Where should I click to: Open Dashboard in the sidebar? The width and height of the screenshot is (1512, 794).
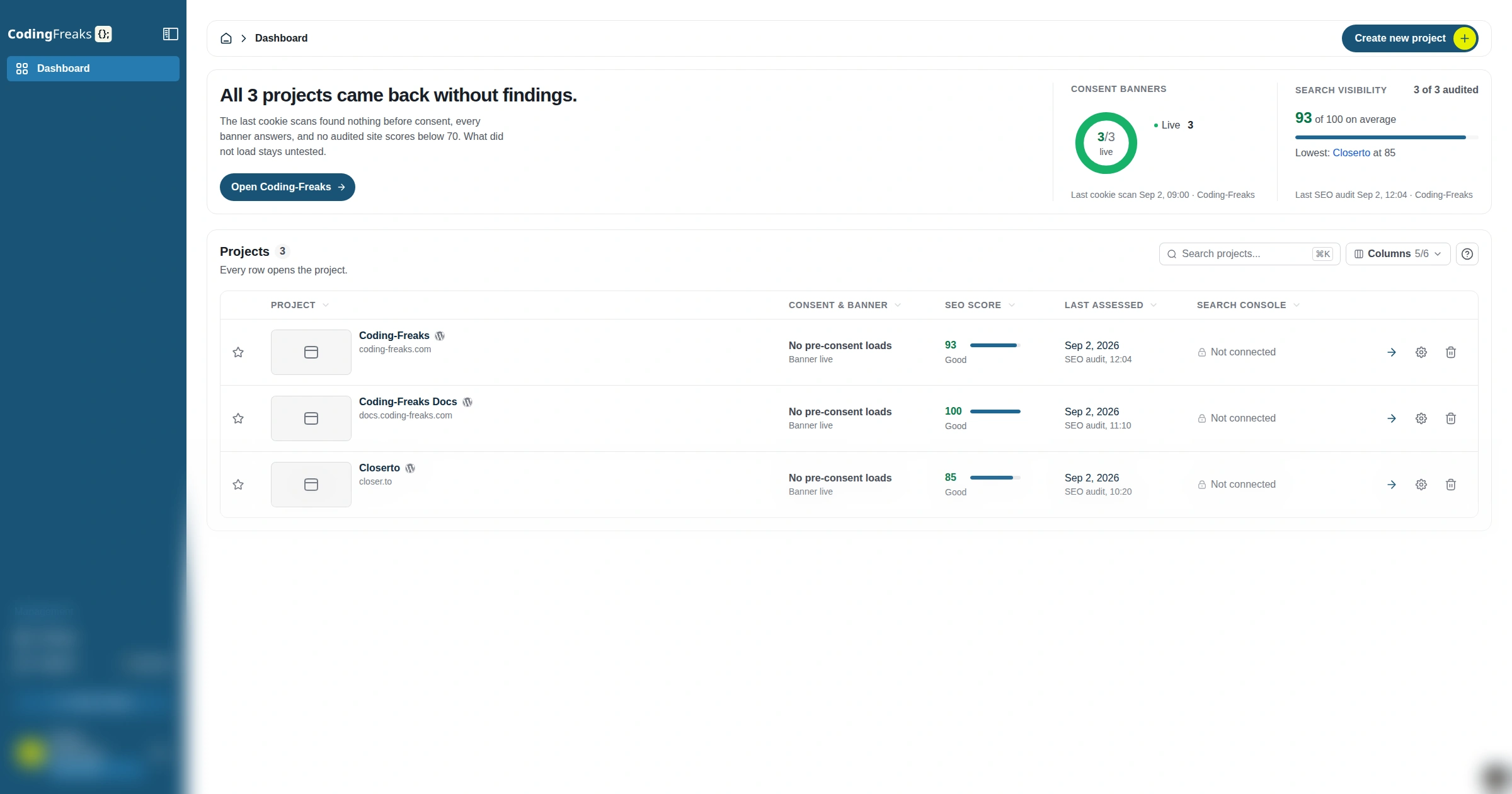(93, 69)
